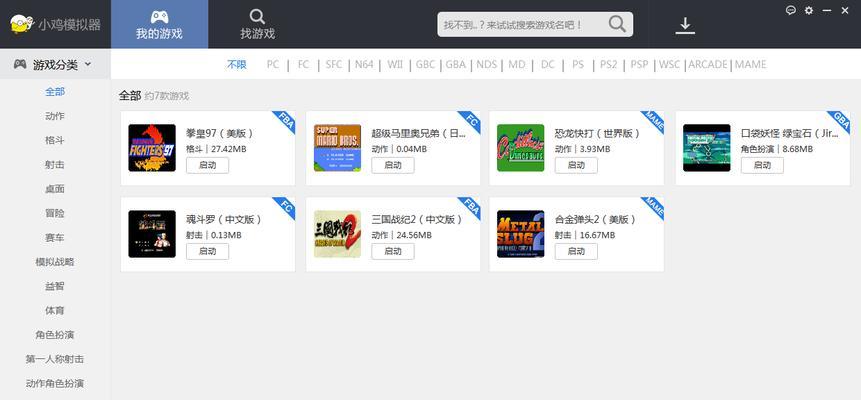This screenshot has width=861, height=400.
Task: Filter games by GBC platform
Action: (425, 64)
